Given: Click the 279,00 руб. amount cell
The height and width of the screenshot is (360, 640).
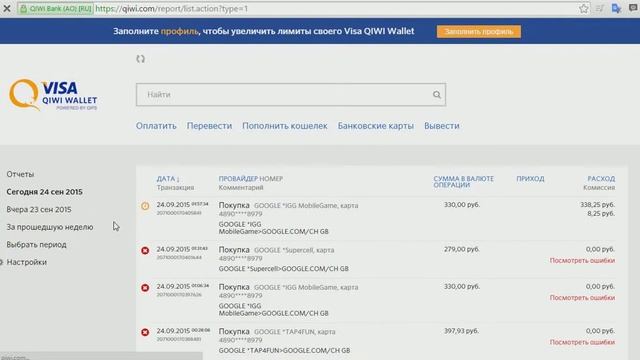Looking at the screenshot, I should click(x=462, y=249).
